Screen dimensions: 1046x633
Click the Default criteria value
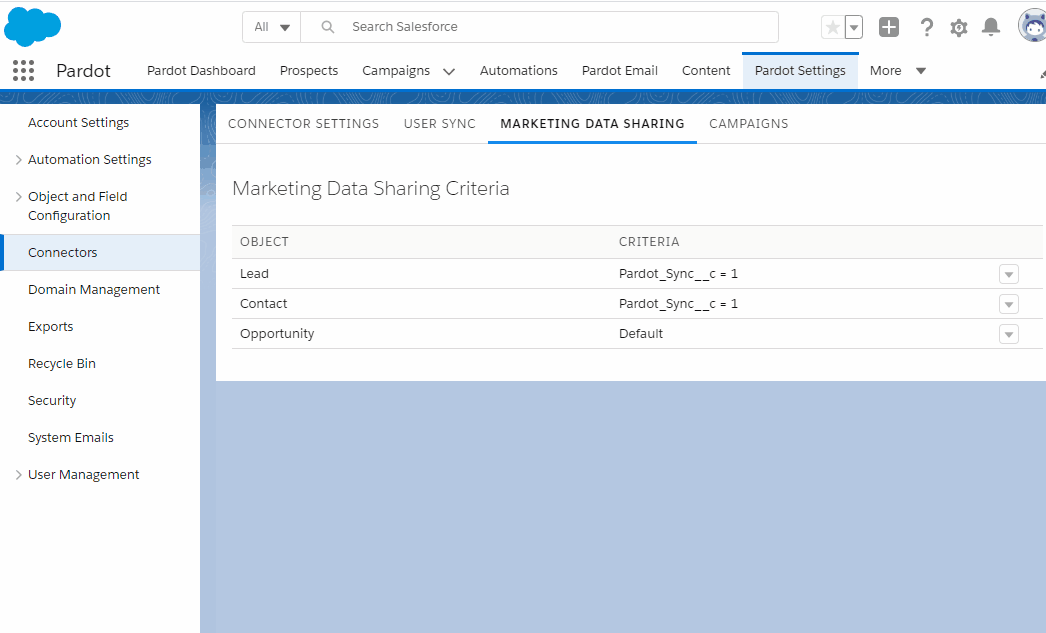pos(640,334)
